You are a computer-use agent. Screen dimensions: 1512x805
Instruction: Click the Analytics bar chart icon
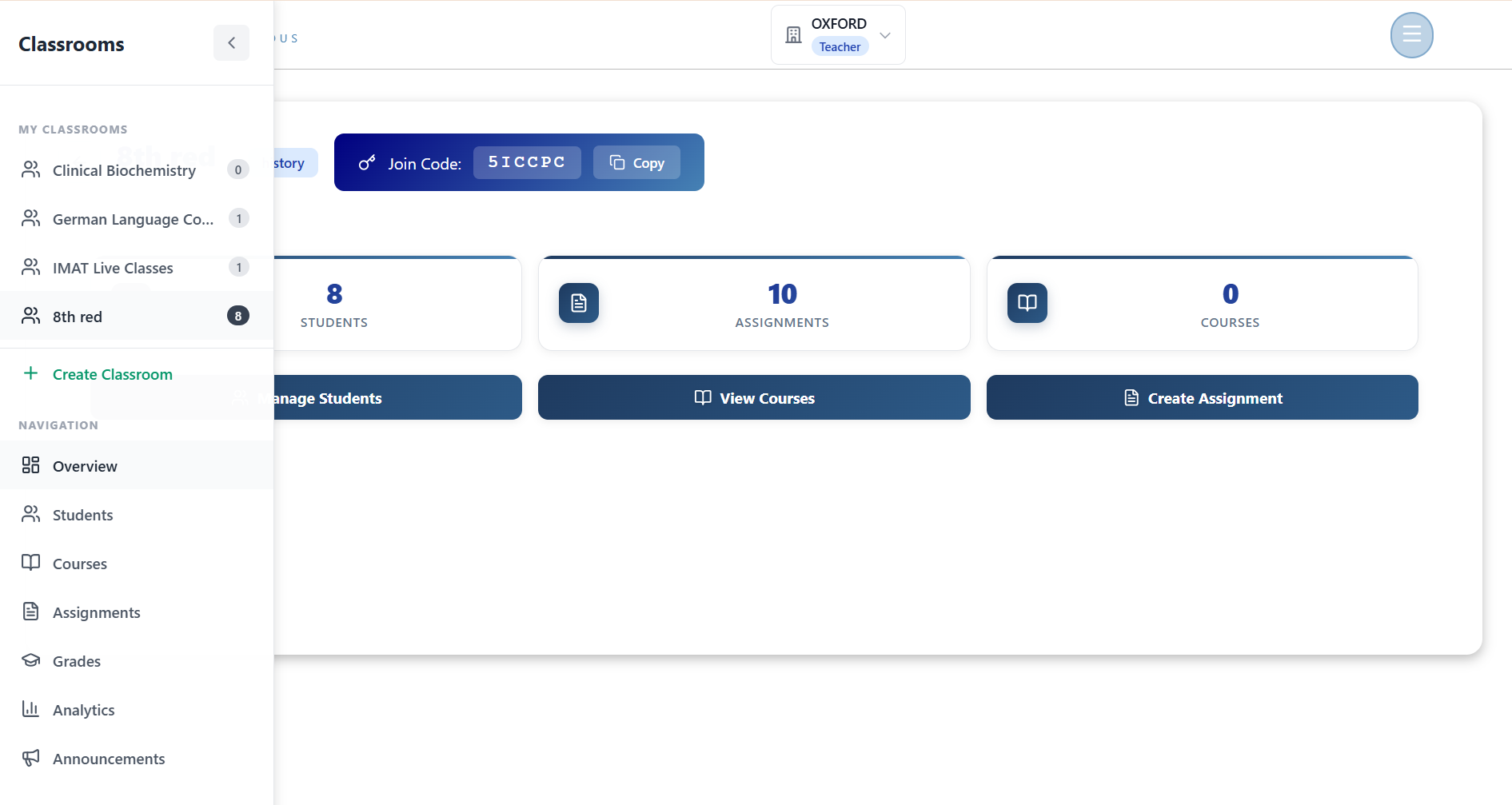pyautogui.click(x=30, y=709)
